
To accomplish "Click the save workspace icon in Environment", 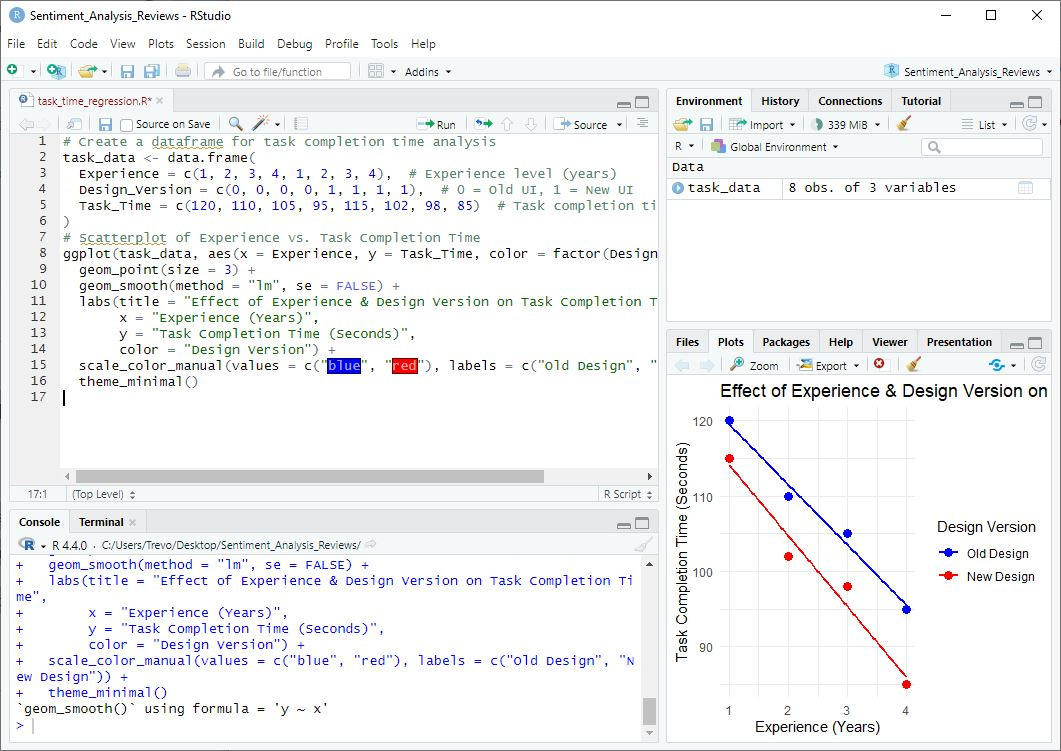I will (706, 124).
